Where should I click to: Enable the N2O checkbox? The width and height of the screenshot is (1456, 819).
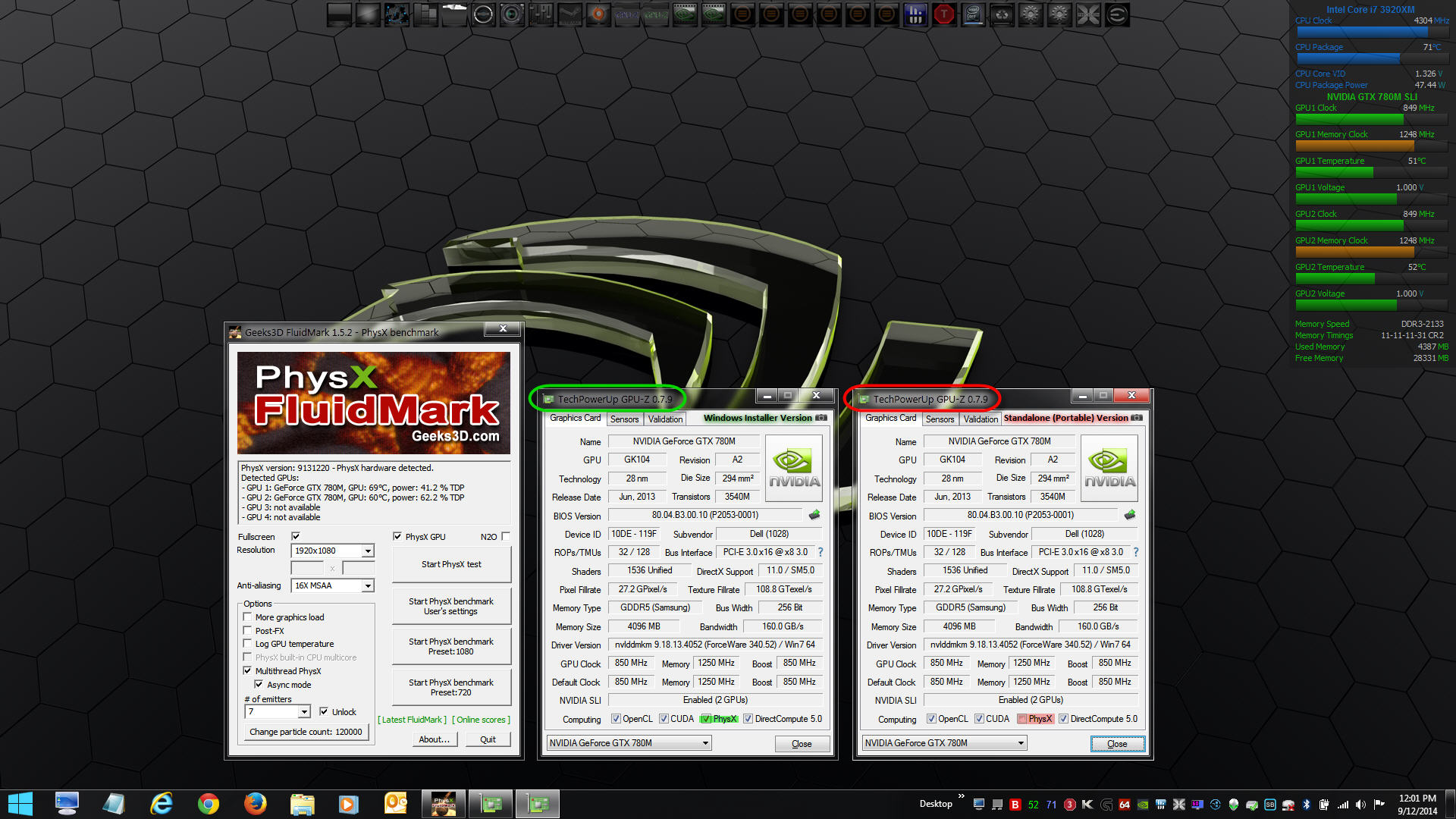coord(506,537)
